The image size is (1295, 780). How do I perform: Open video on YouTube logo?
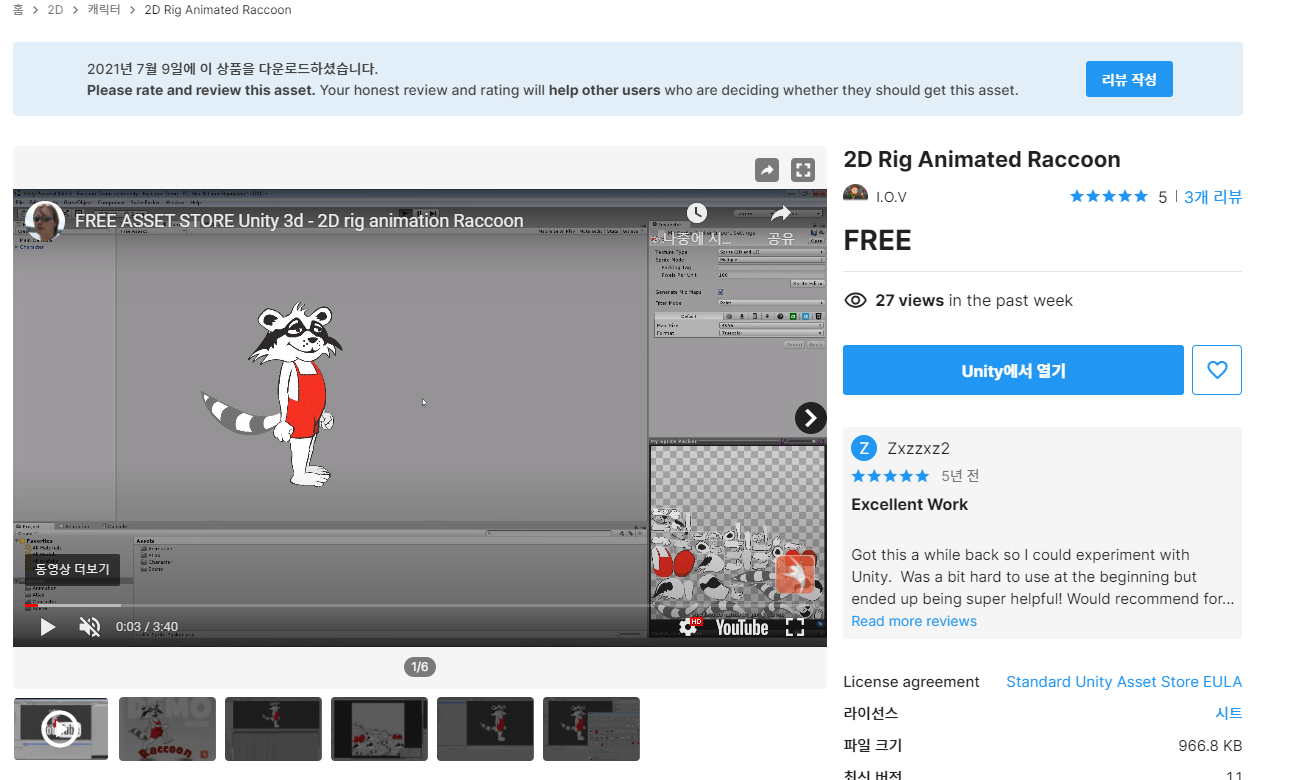point(742,627)
